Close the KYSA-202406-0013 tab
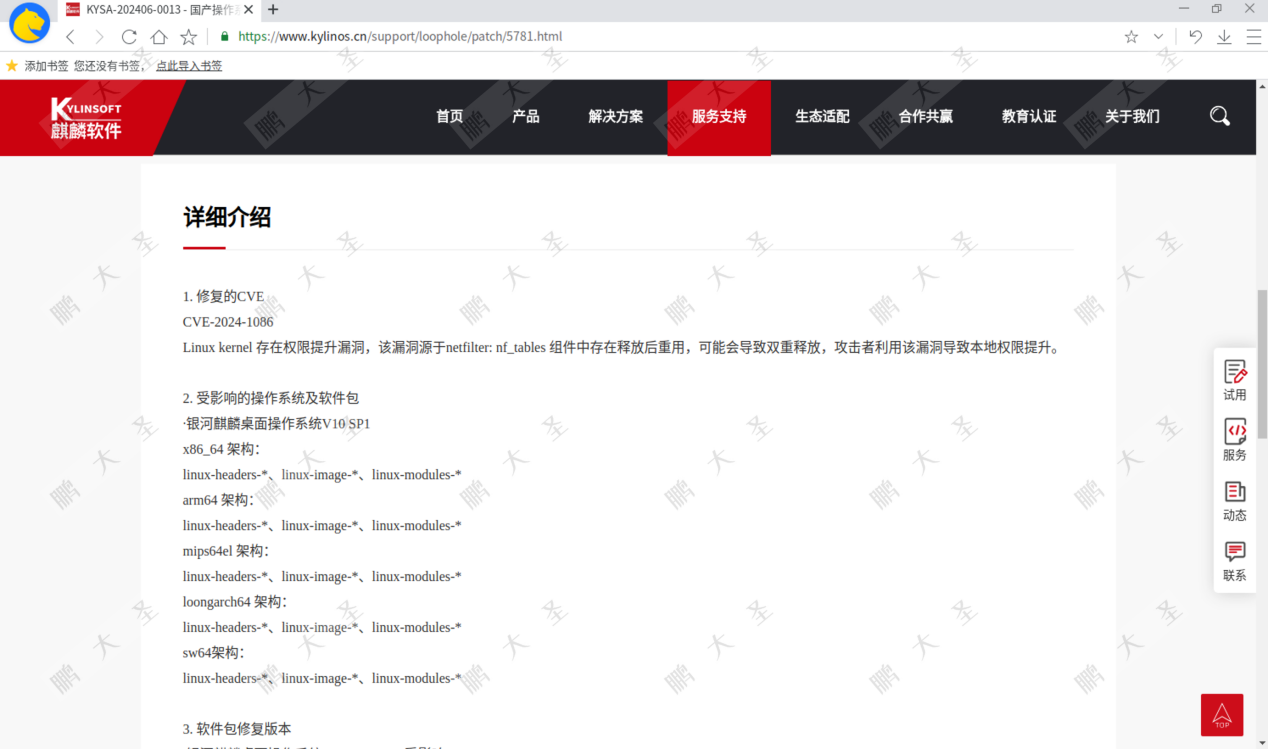The height and width of the screenshot is (749, 1268). (250, 10)
